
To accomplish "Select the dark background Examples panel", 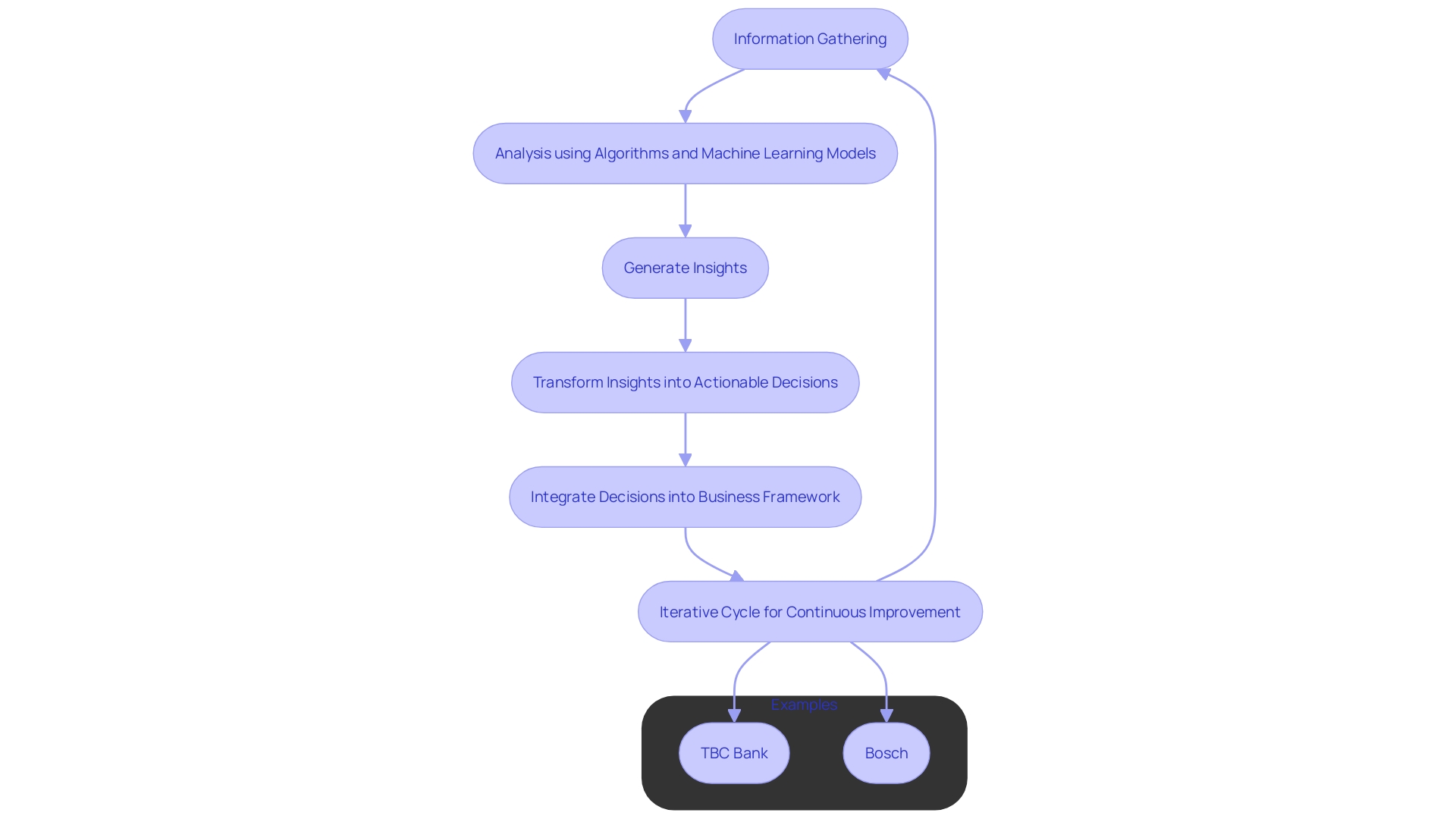I will (805, 749).
